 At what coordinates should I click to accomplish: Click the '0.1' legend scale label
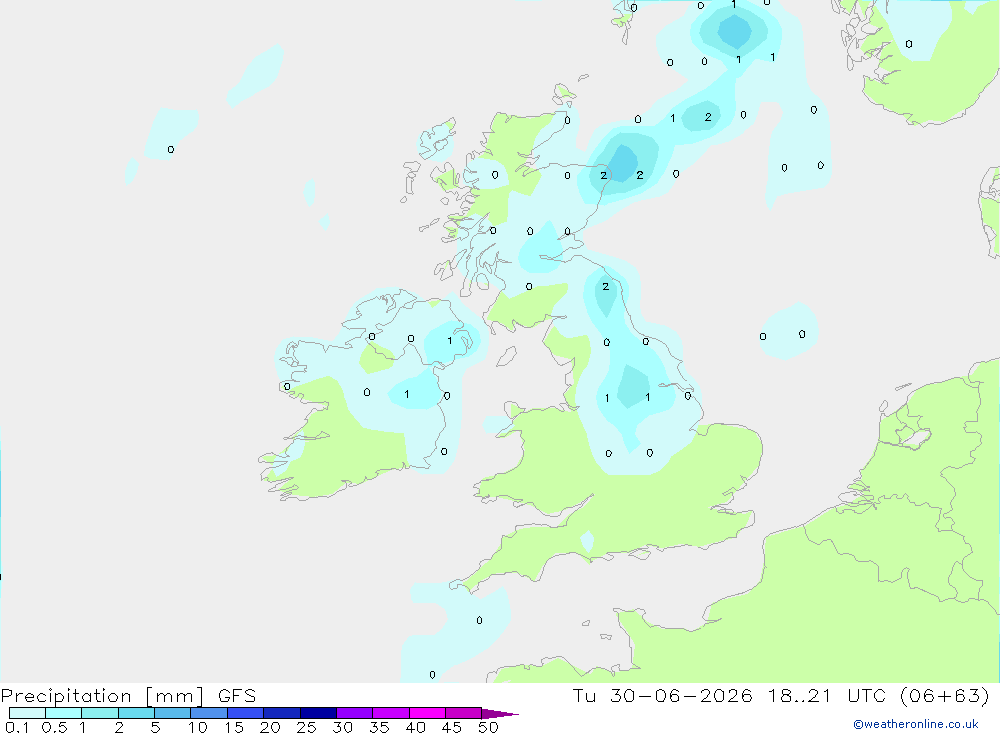(17, 727)
